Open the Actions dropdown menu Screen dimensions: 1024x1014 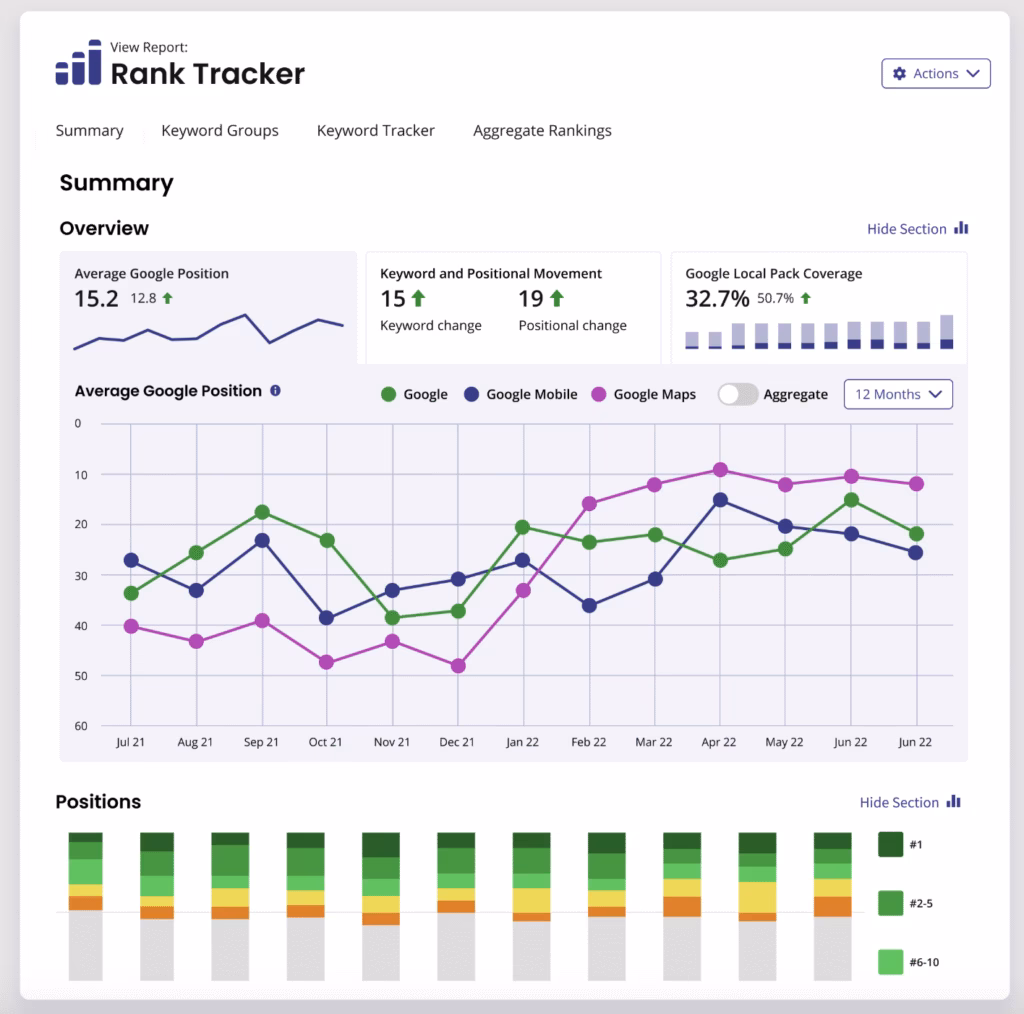[935, 73]
